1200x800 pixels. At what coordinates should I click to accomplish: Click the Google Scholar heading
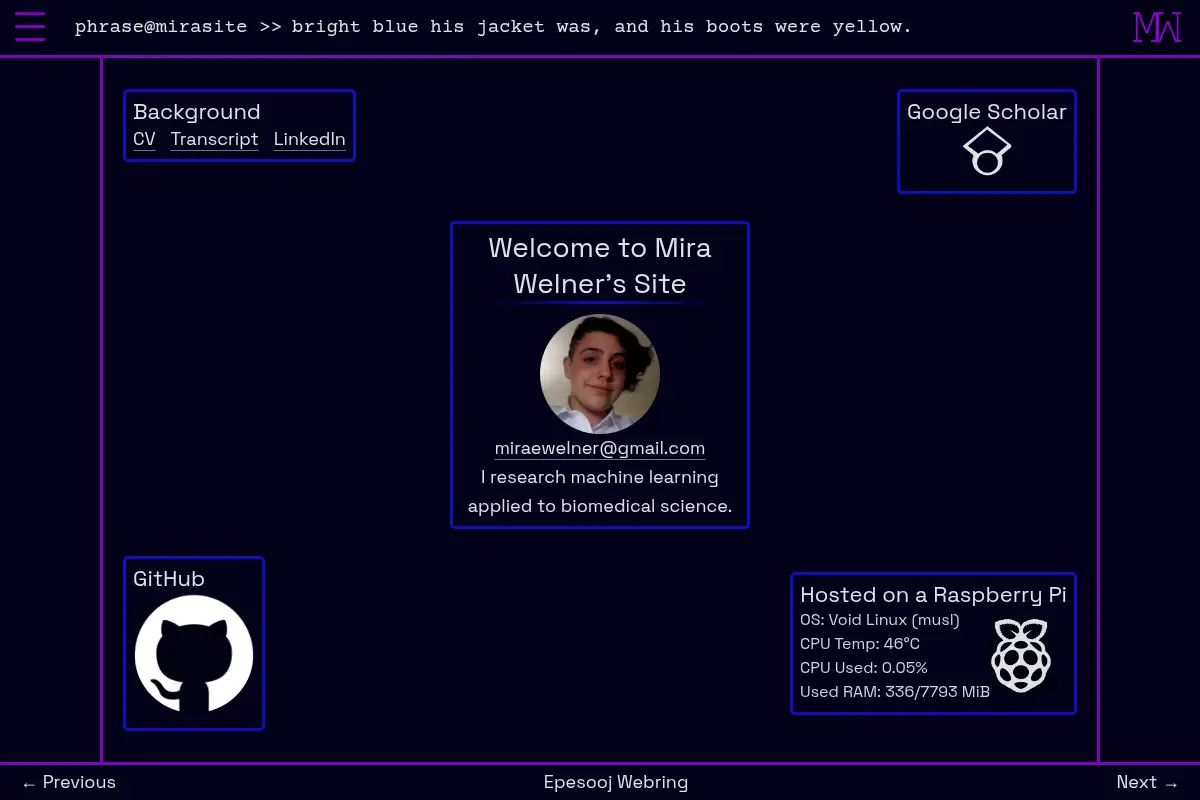(987, 112)
